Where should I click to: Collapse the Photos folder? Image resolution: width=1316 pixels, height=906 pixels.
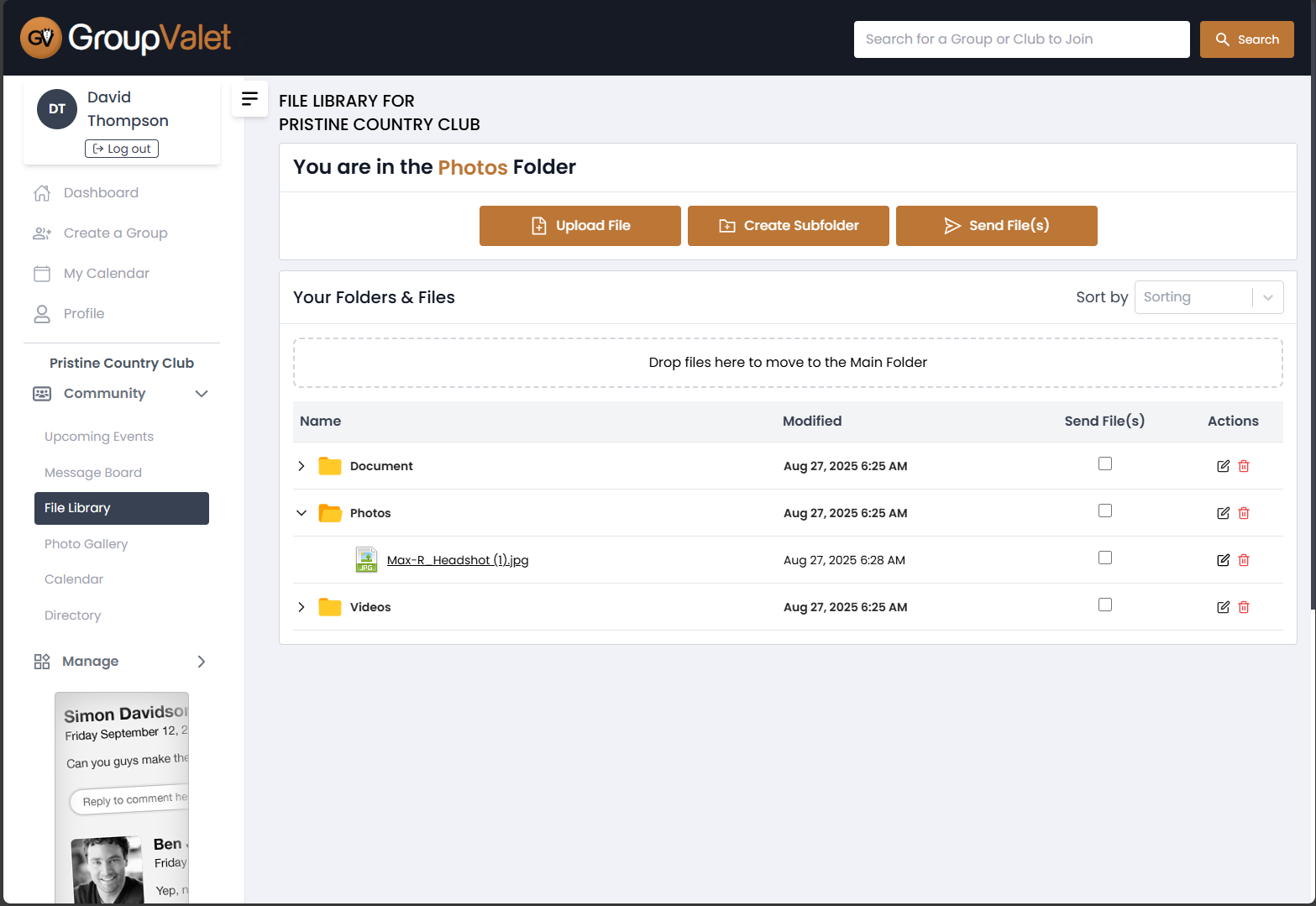point(301,512)
